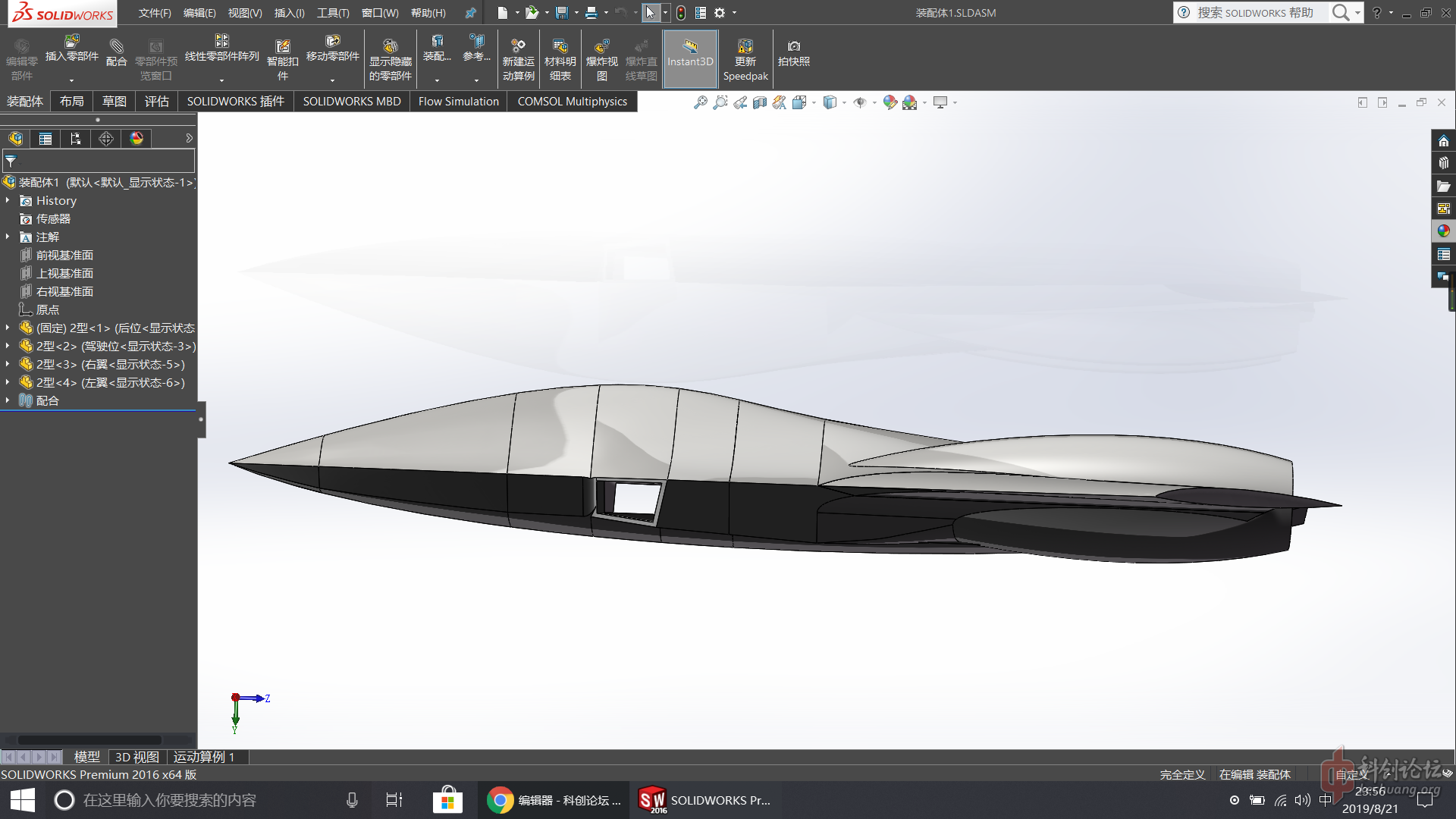Click Chrome taskbar item
1456x819 pixels.
point(554,800)
